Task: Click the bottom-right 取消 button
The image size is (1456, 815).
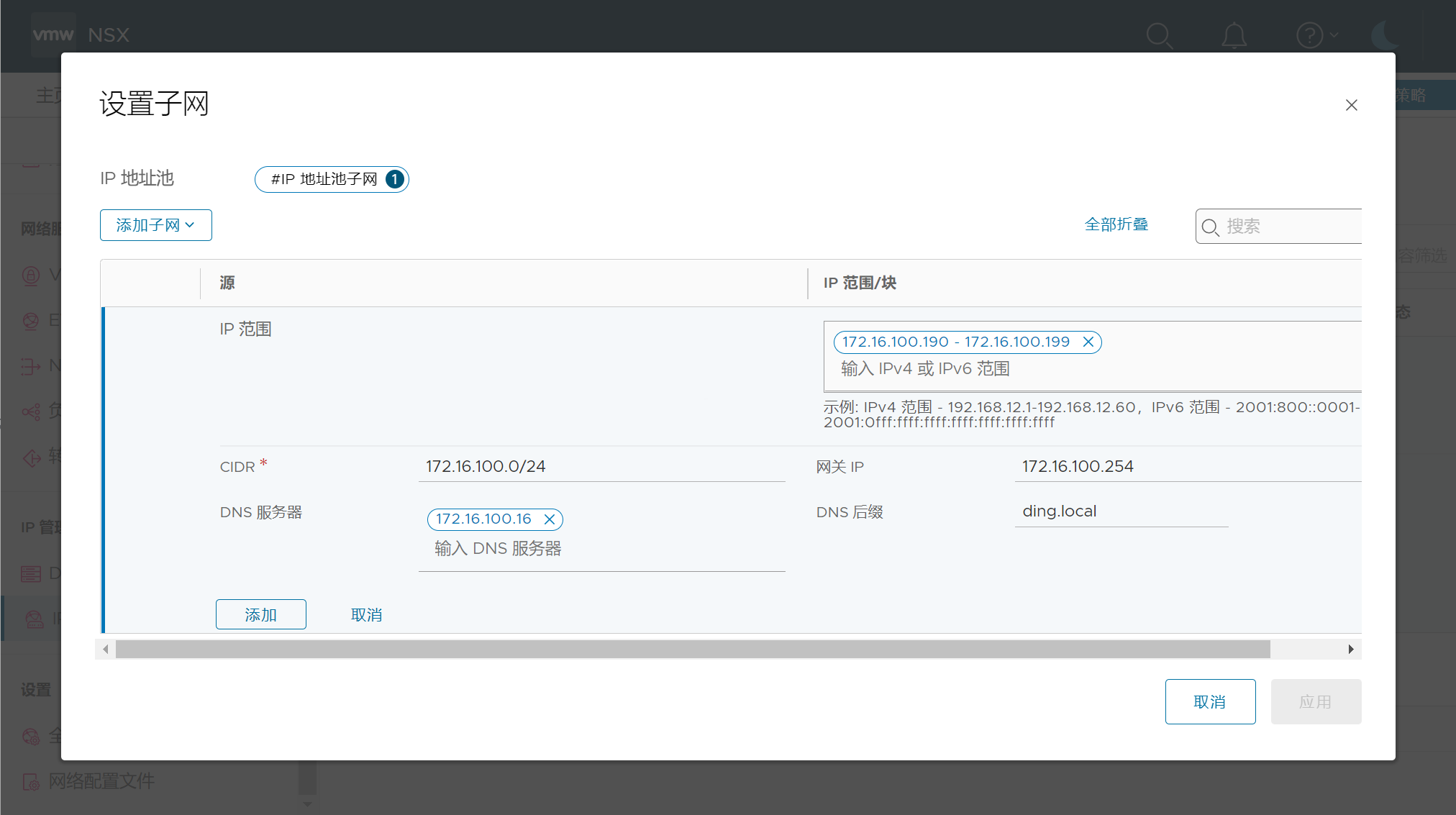Action: point(1209,701)
